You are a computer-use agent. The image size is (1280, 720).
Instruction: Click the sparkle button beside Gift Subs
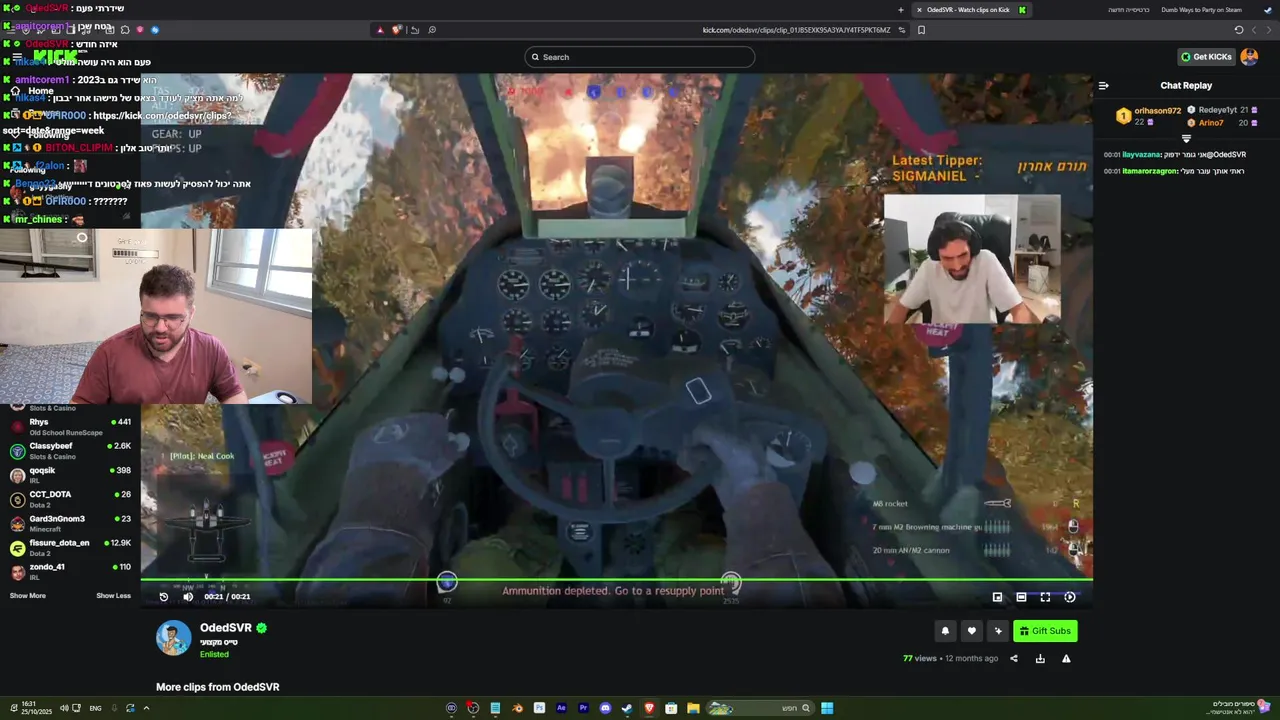click(x=997, y=631)
